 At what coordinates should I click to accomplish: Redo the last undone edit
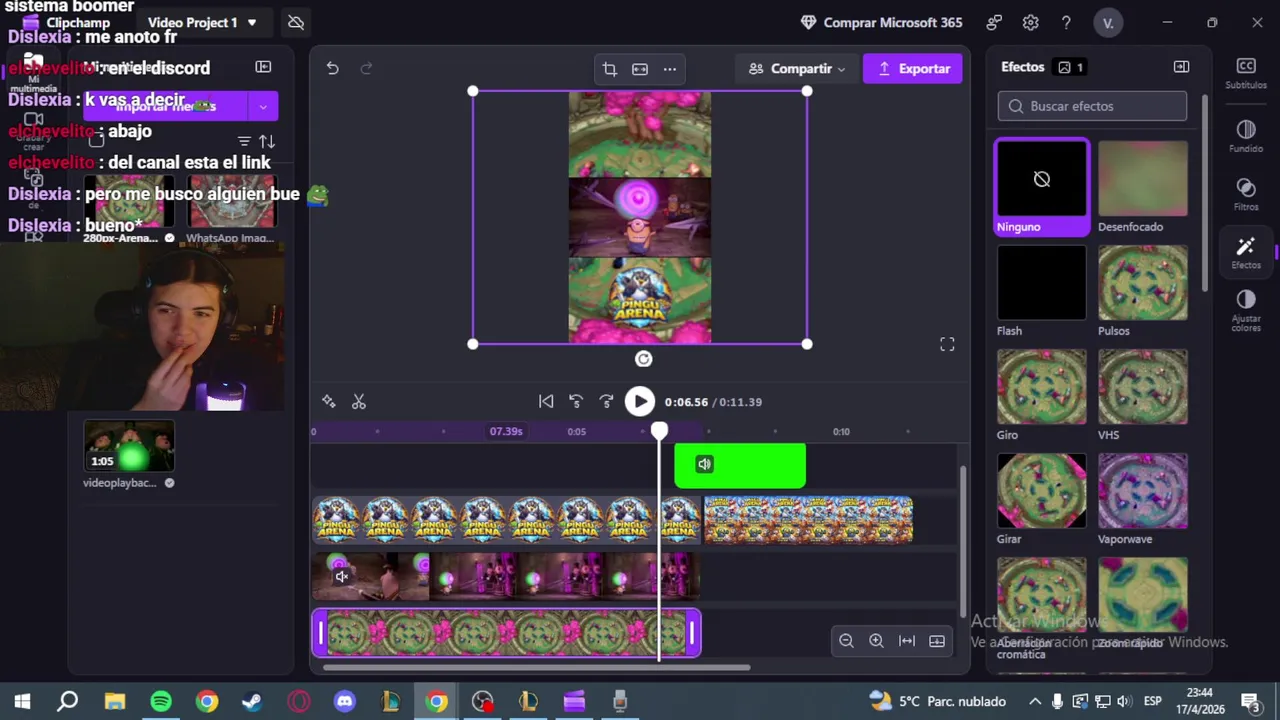366,69
